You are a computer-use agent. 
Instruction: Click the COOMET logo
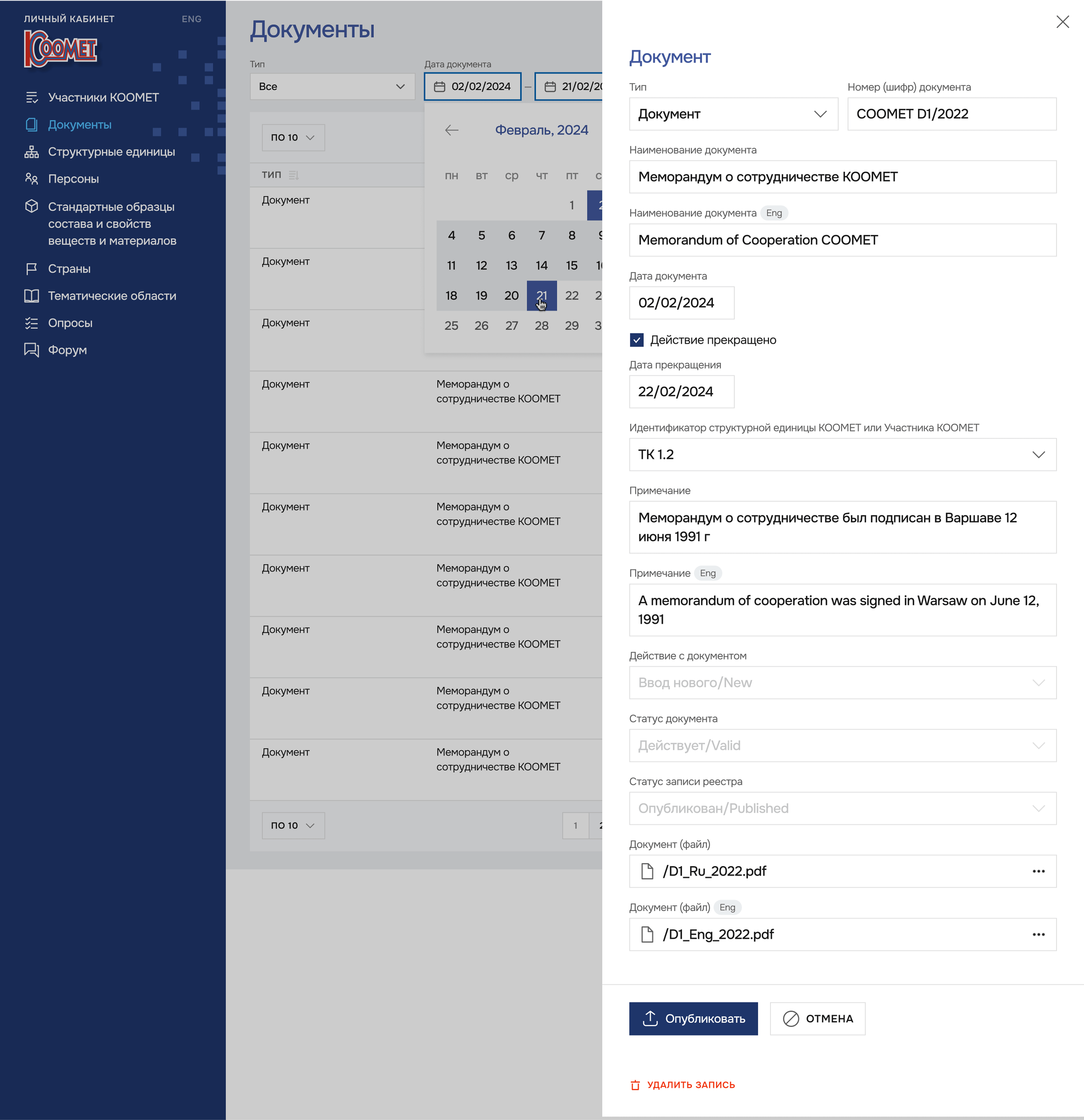point(61,49)
